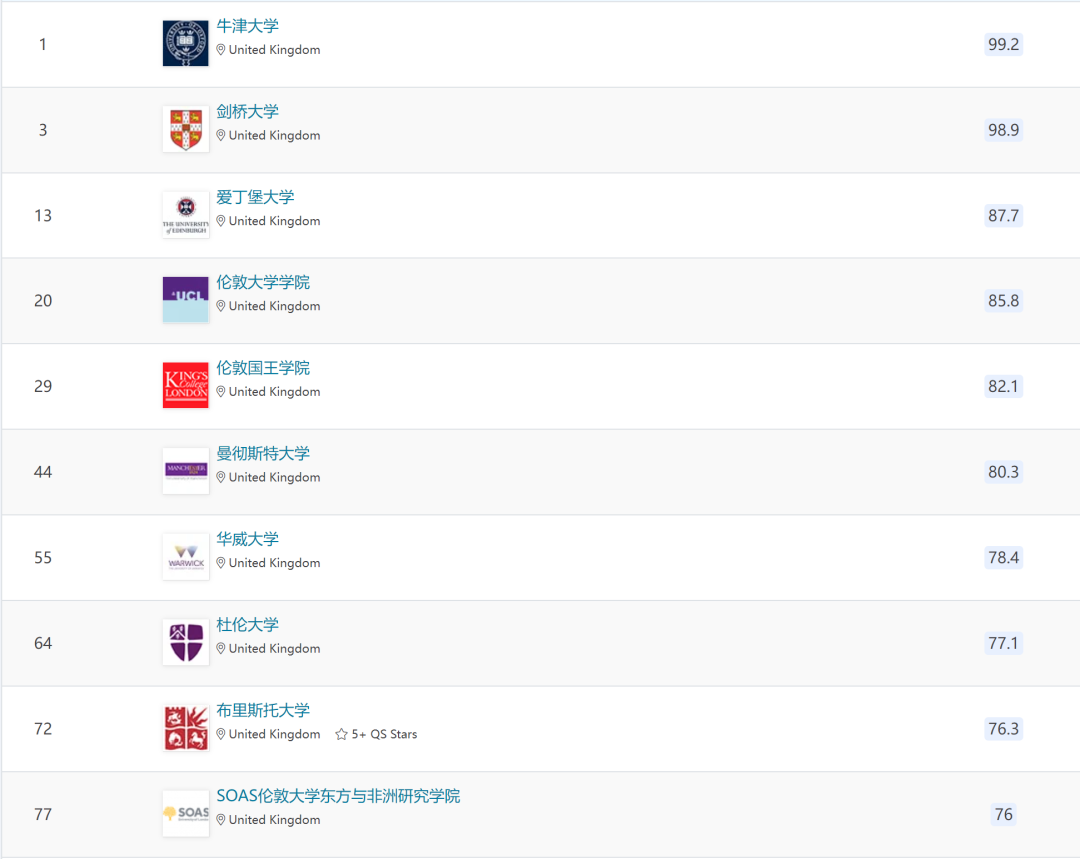The width and height of the screenshot is (1080, 859).
Task: Click the Oxford University crest logo
Action: [185, 43]
